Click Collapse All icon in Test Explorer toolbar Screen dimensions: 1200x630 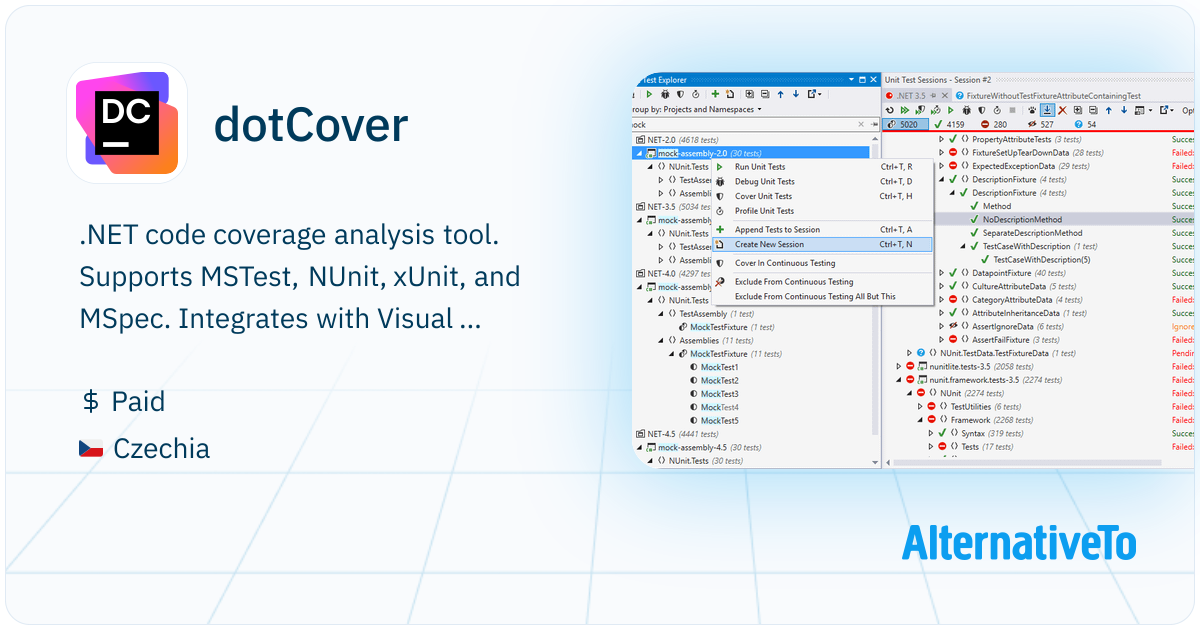tap(765, 94)
